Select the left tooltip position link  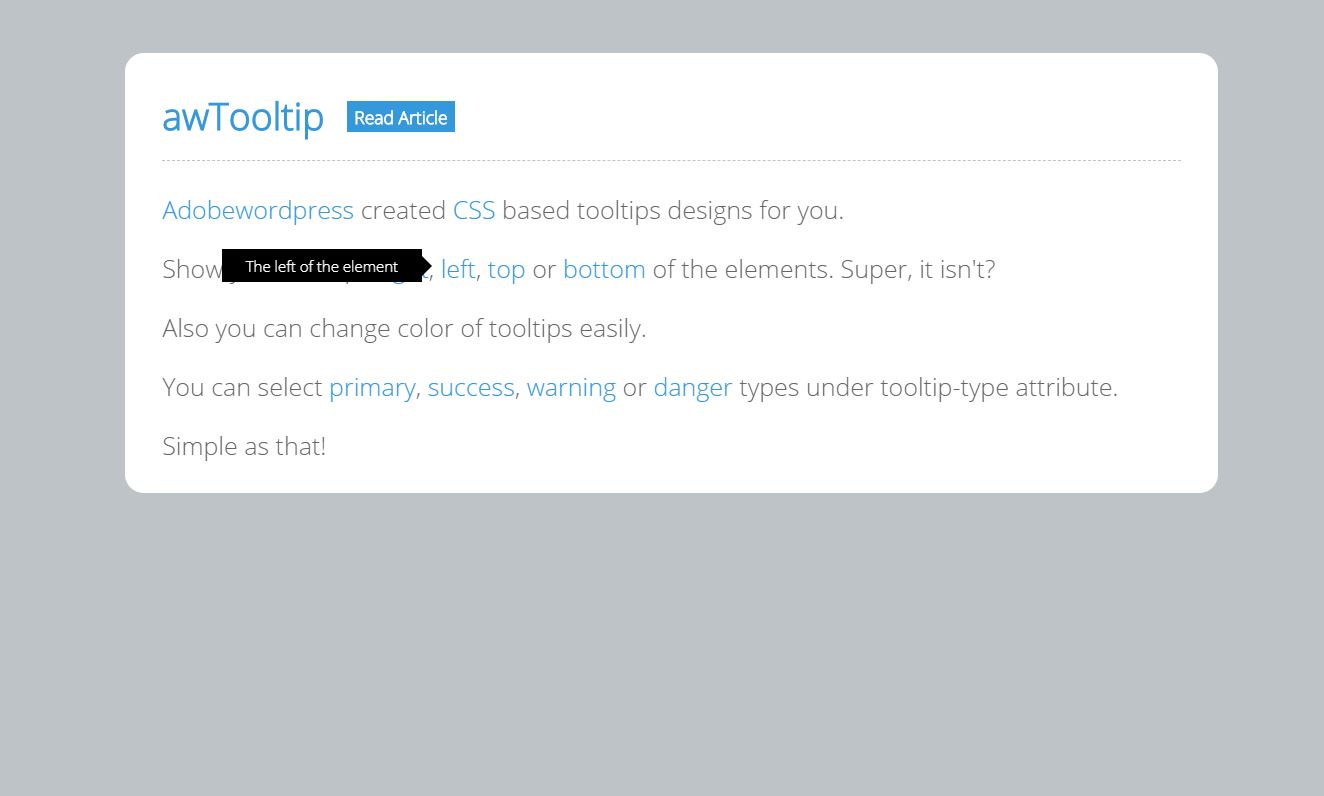[458, 269]
